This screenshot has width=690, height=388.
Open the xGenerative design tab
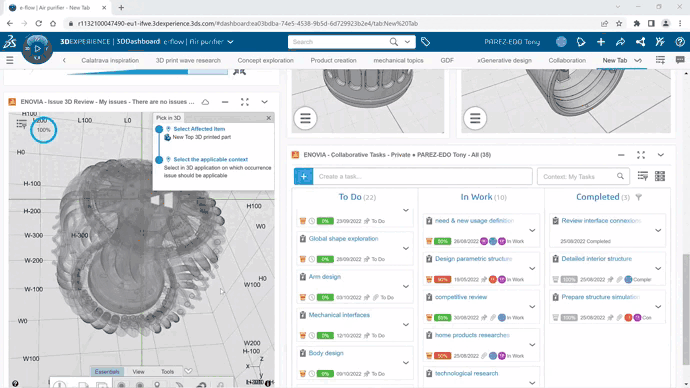point(504,60)
